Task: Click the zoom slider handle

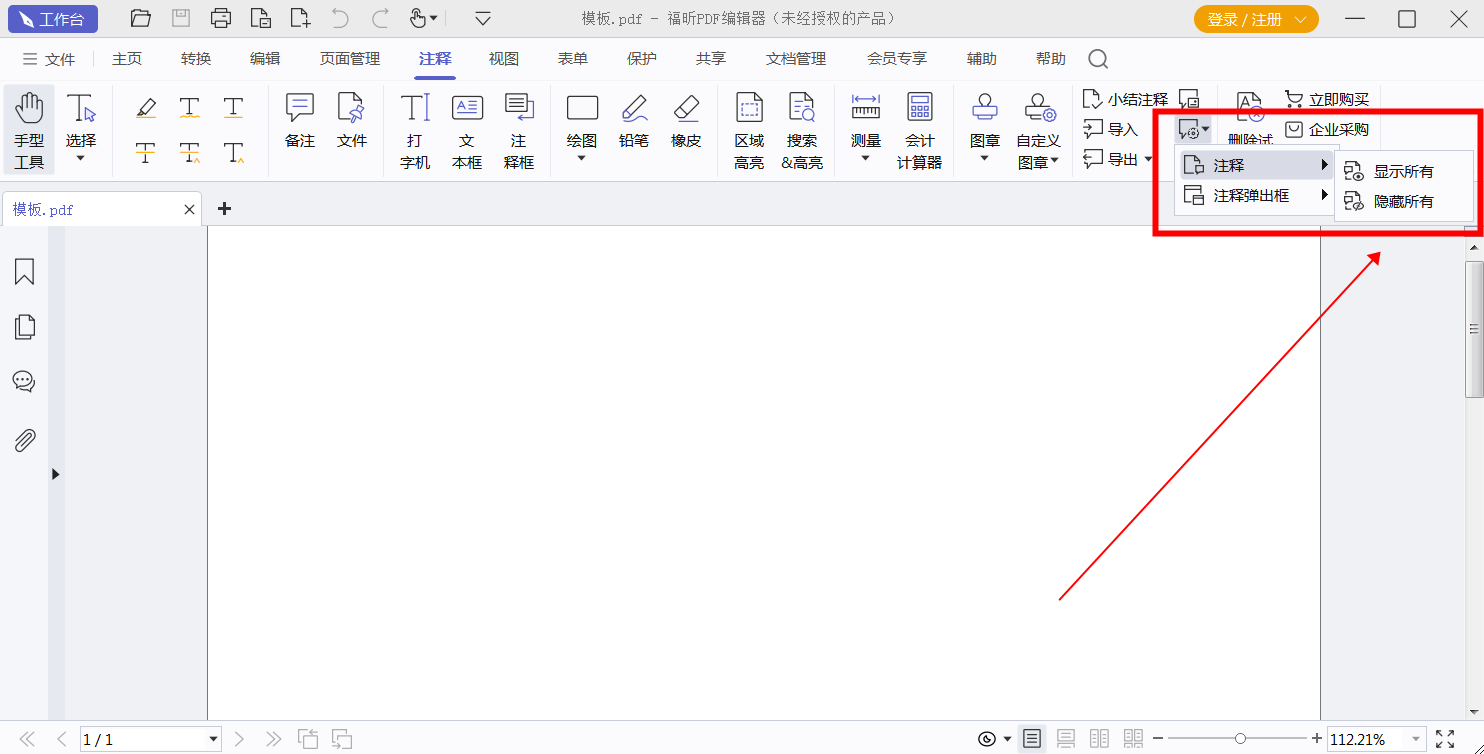Action: [x=1240, y=739]
